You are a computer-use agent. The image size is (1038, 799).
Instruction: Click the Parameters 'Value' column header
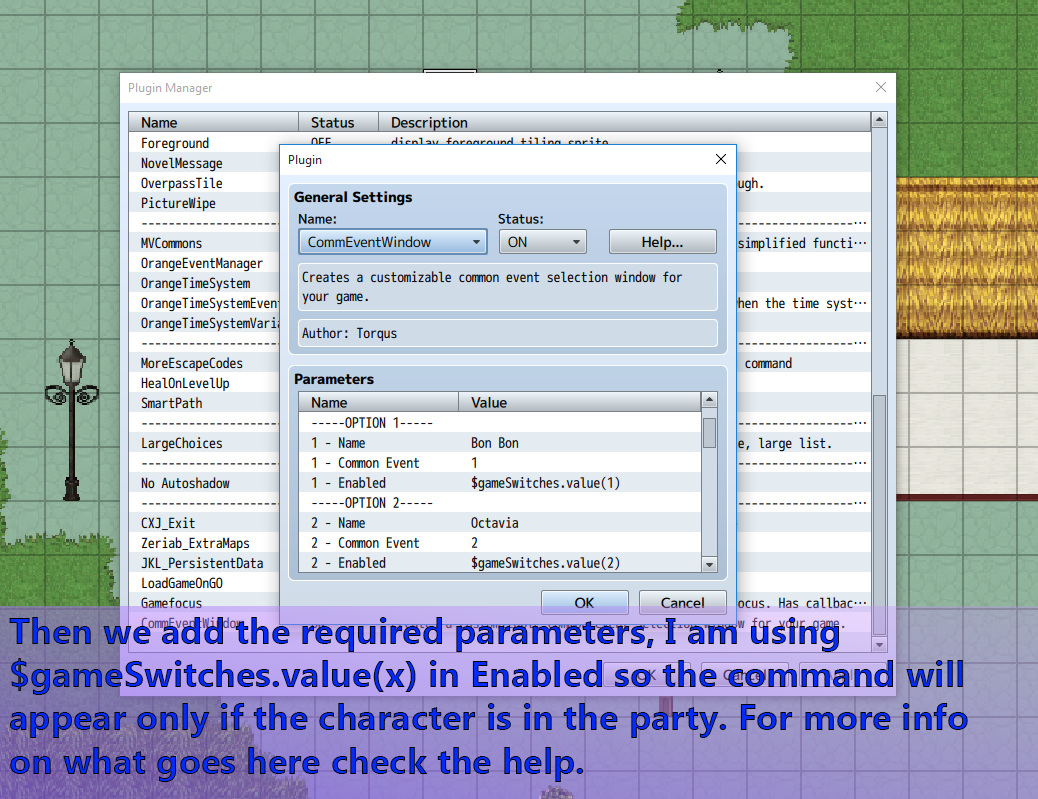[579, 402]
